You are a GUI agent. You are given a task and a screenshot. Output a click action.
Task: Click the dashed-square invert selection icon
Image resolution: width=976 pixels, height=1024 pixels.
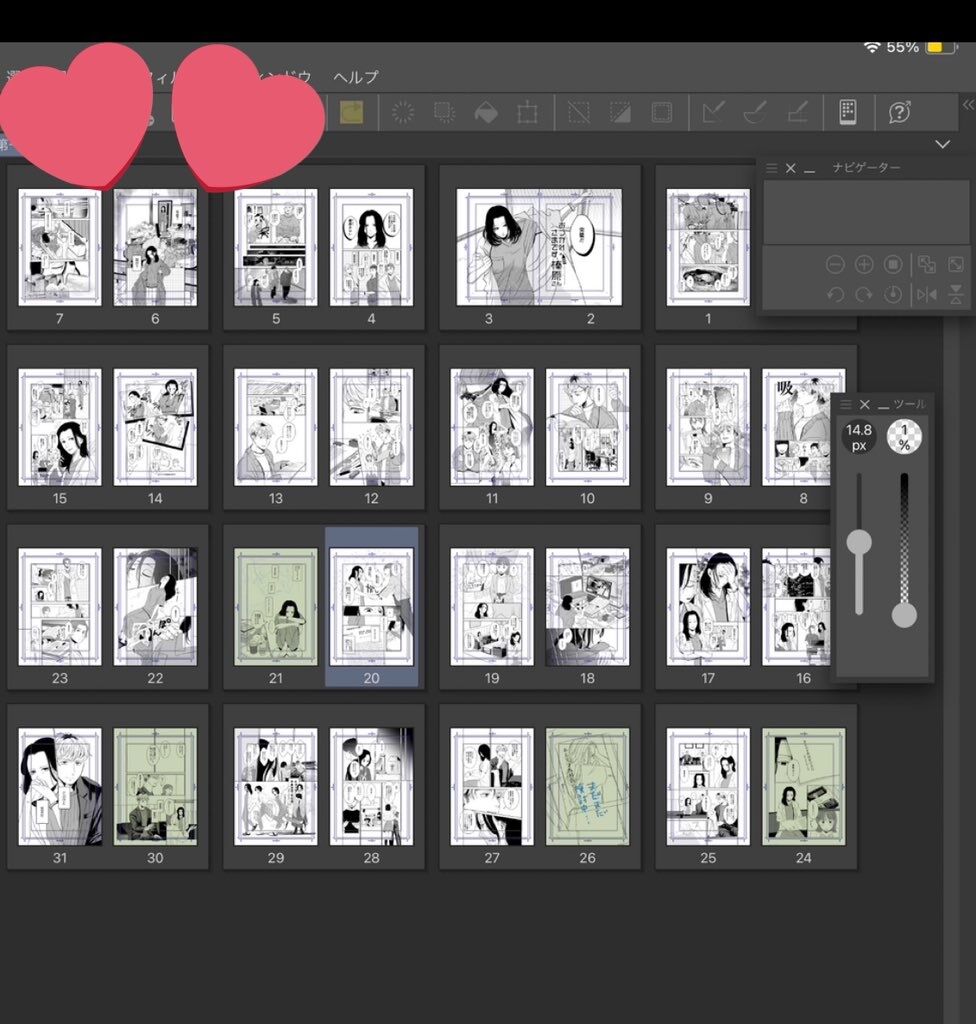445,112
